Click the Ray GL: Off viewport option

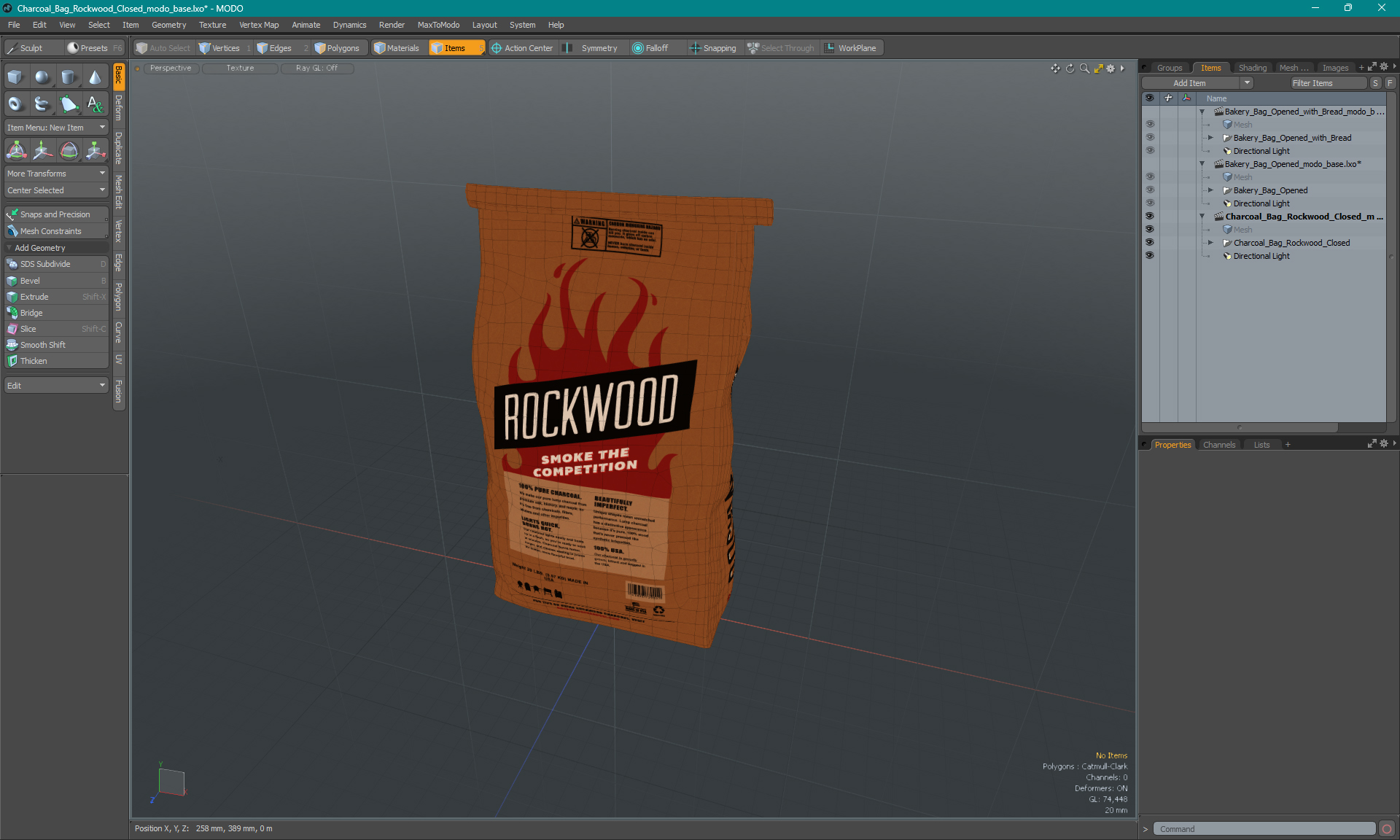tap(316, 69)
